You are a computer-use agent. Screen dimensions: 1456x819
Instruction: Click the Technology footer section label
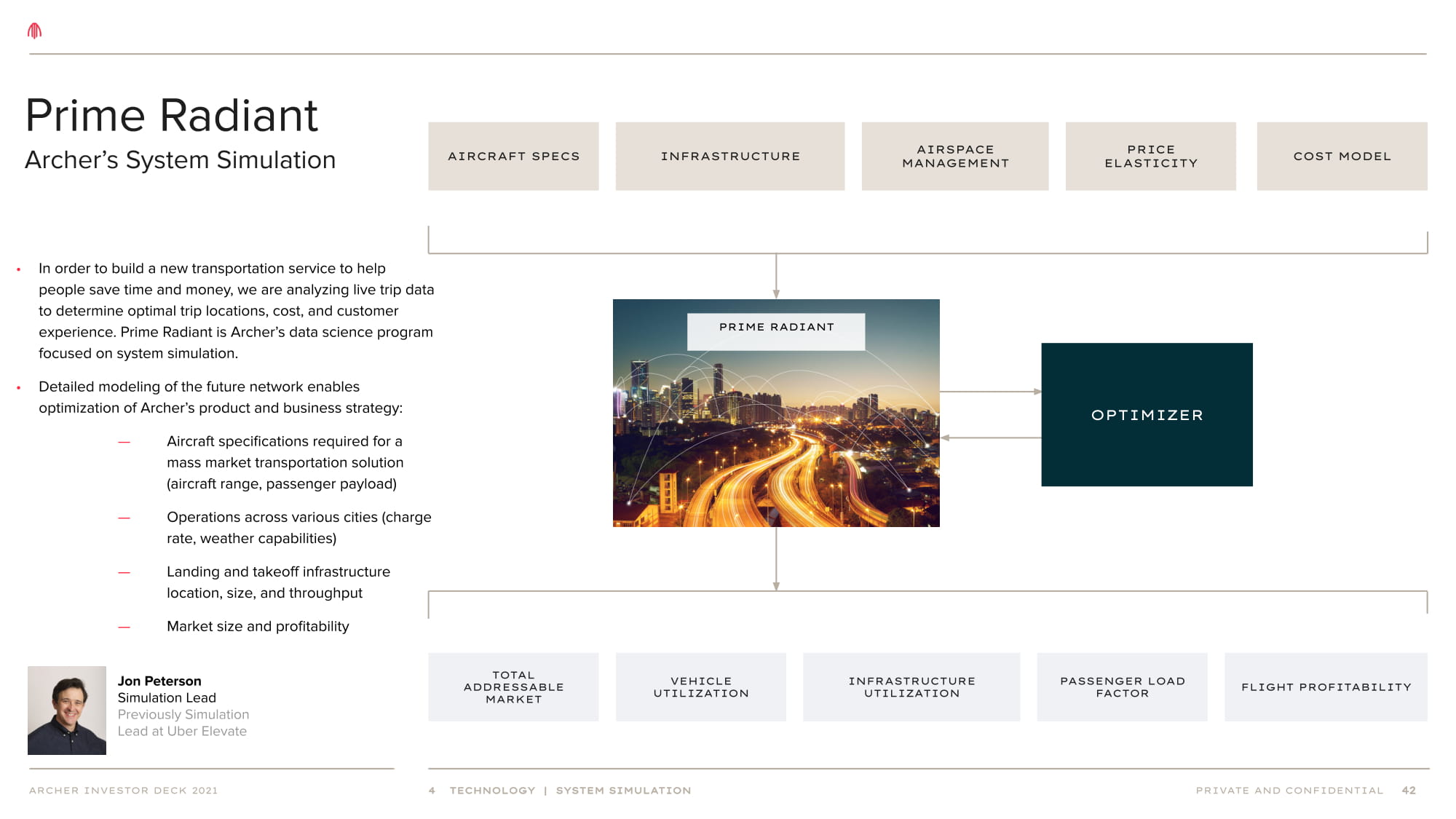coord(492,791)
